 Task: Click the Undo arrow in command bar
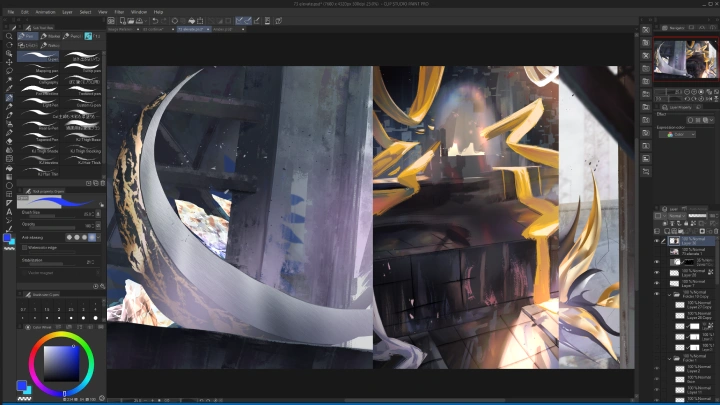[x=155, y=21]
